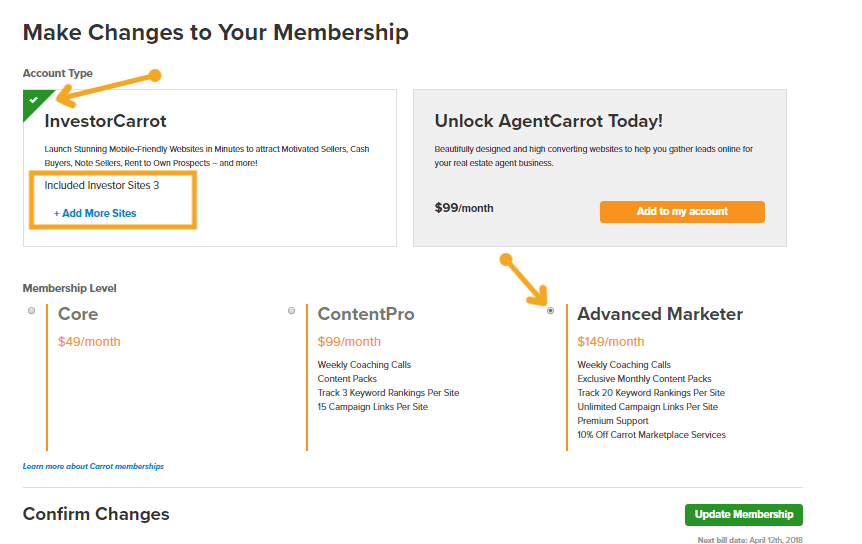Select the ContentPro membership radio button

pos(291,310)
